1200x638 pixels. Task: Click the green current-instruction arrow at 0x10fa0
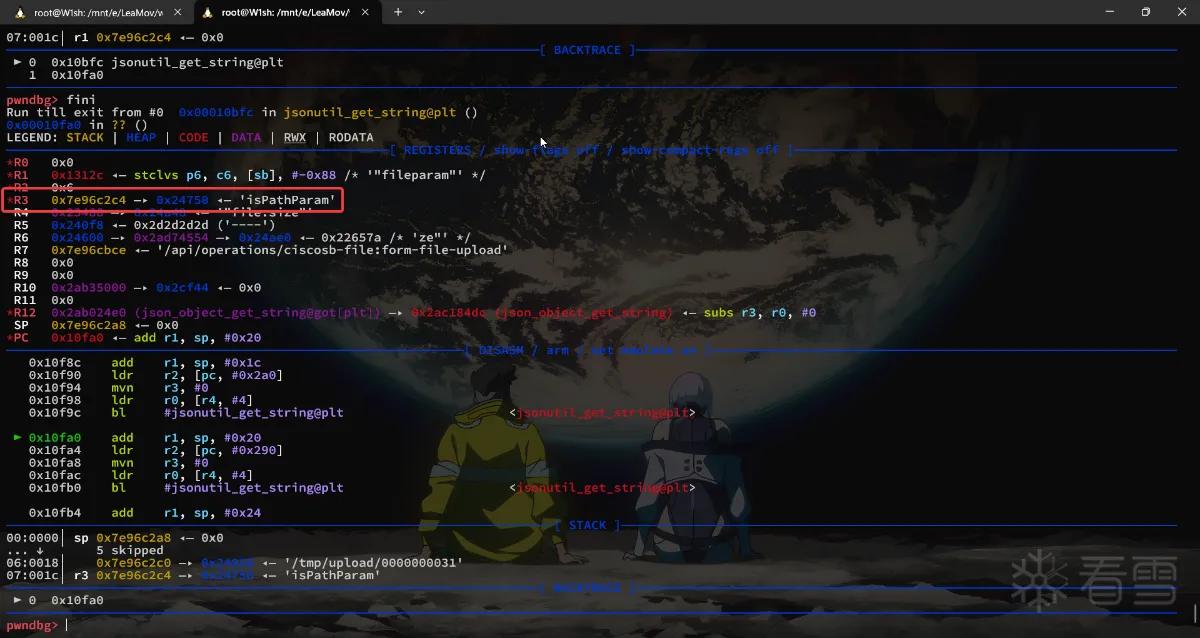(18, 438)
